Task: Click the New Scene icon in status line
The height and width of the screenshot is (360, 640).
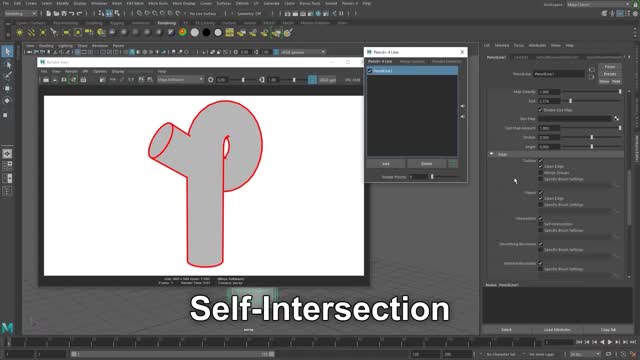Action: point(49,13)
